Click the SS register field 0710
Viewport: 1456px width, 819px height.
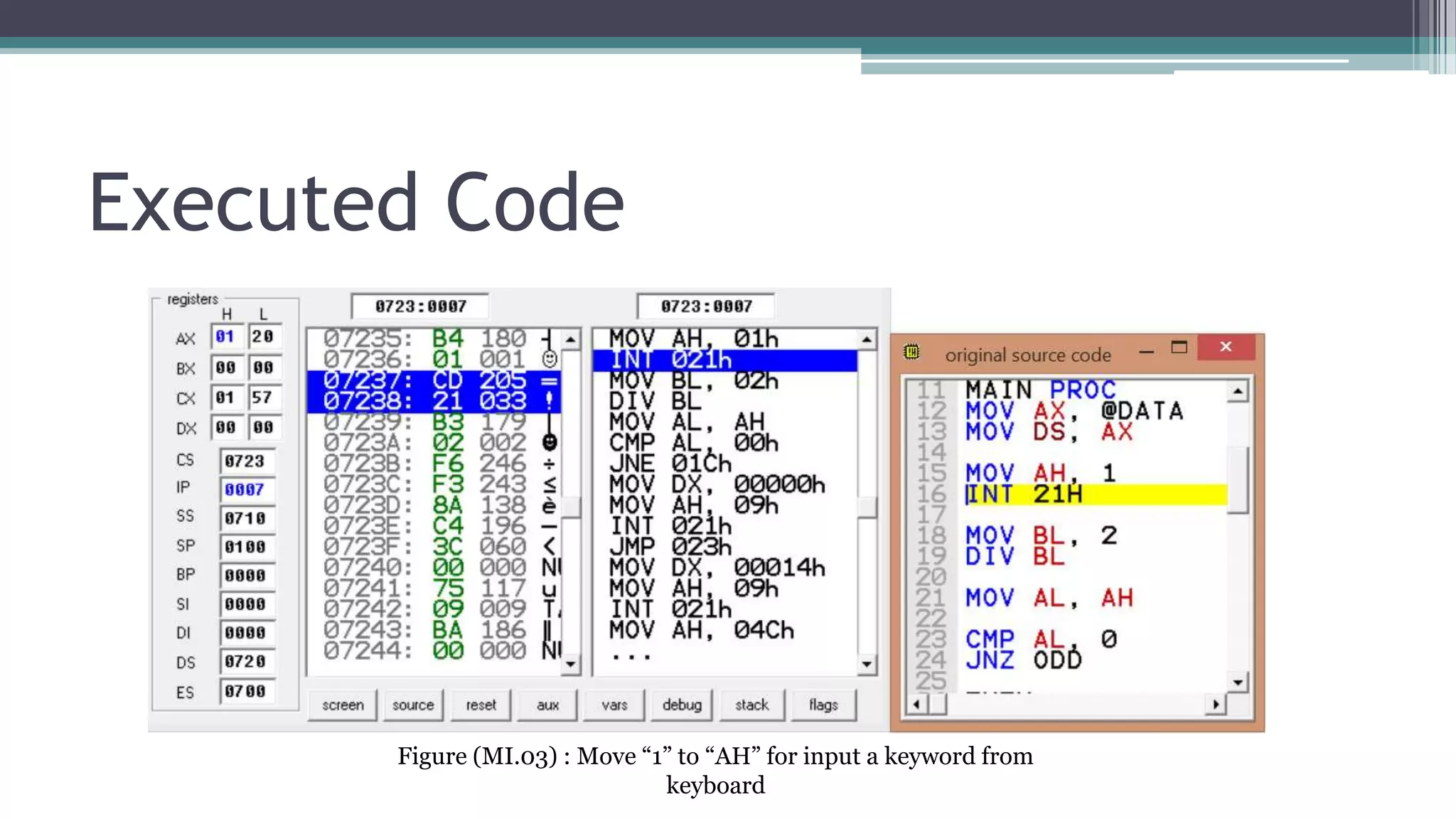pos(246,518)
